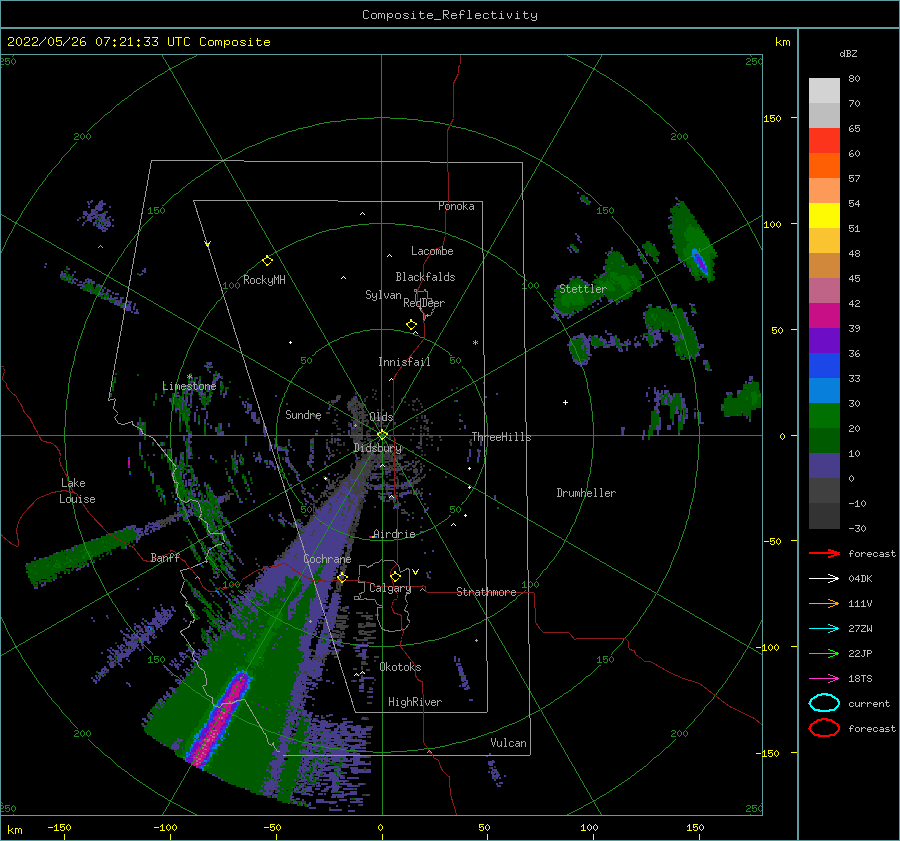Image resolution: width=900 pixels, height=841 pixels.
Task: Click the Calgary city label
Action: [x=390, y=588]
